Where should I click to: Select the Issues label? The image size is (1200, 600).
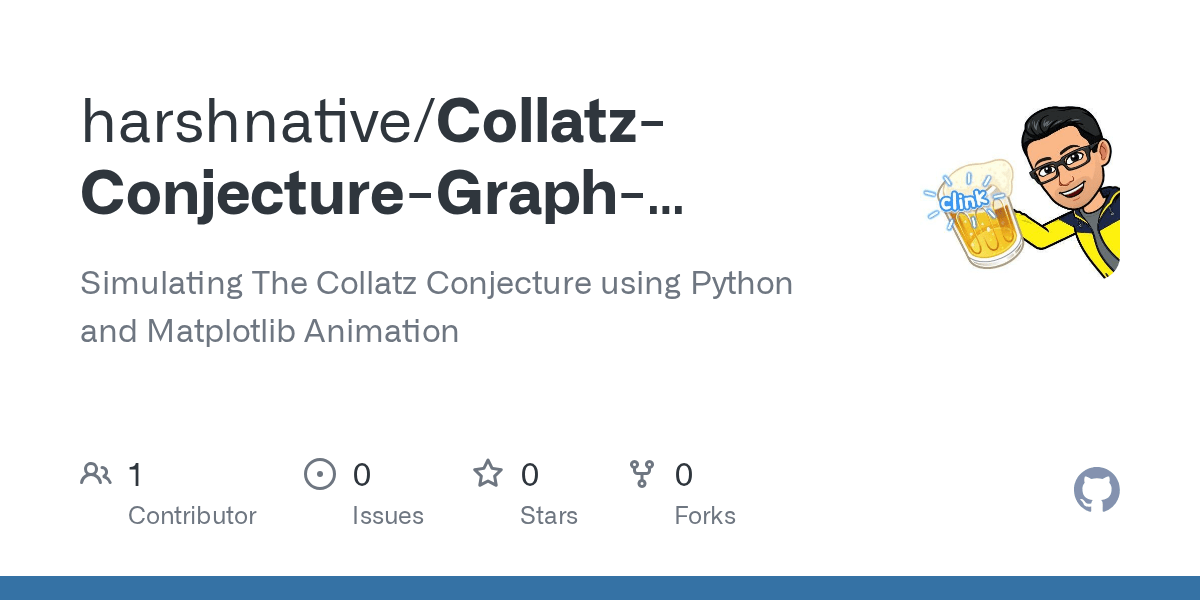tap(387, 516)
